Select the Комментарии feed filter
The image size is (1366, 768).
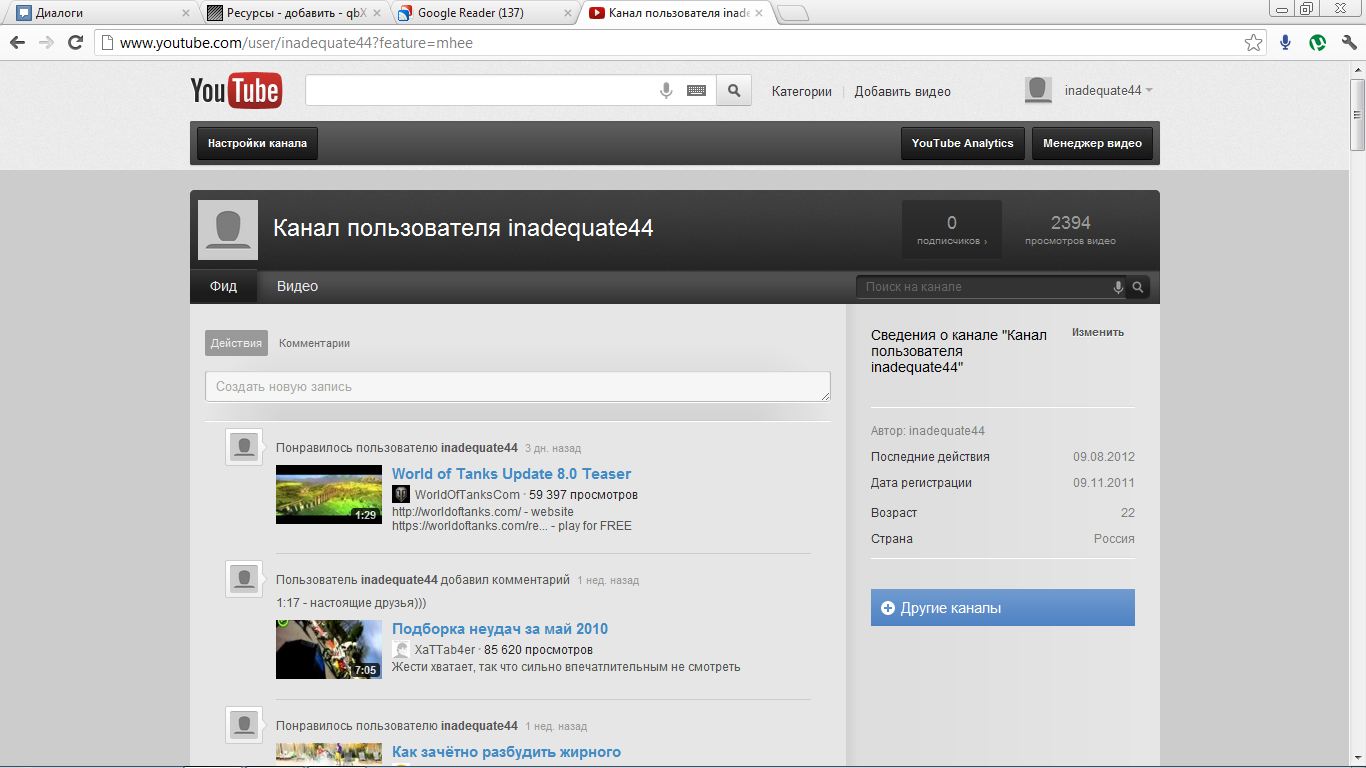(x=314, y=343)
